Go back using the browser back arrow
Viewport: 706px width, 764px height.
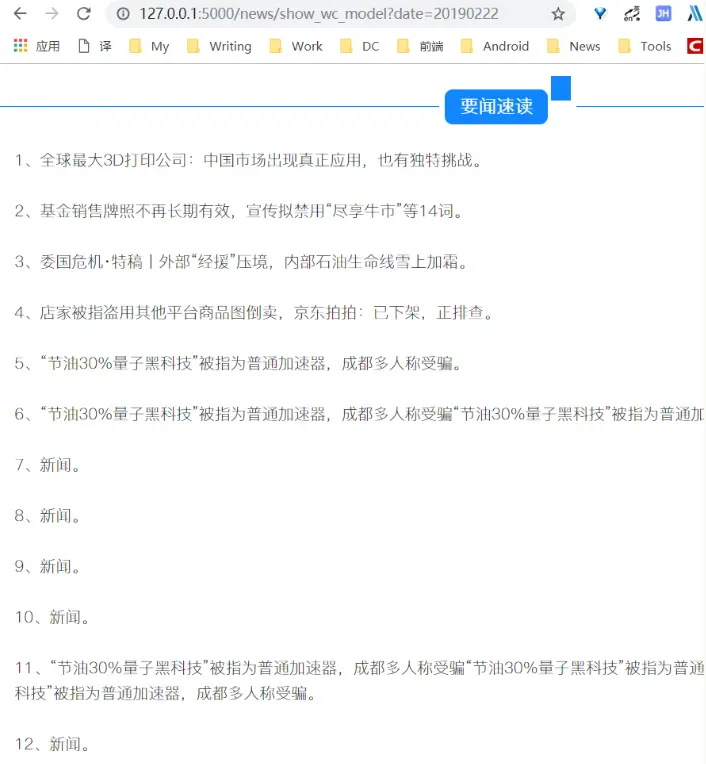click(x=20, y=14)
